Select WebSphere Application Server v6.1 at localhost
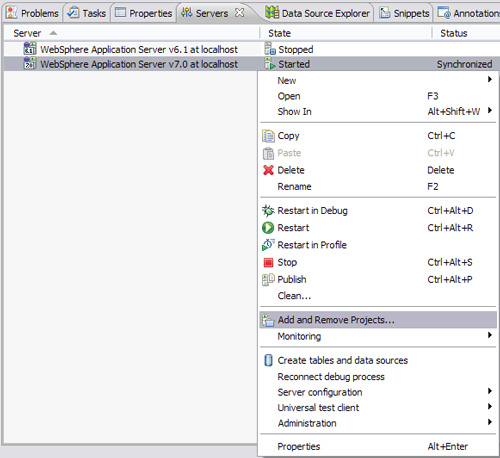The image size is (500, 458). tap(139, 49)
